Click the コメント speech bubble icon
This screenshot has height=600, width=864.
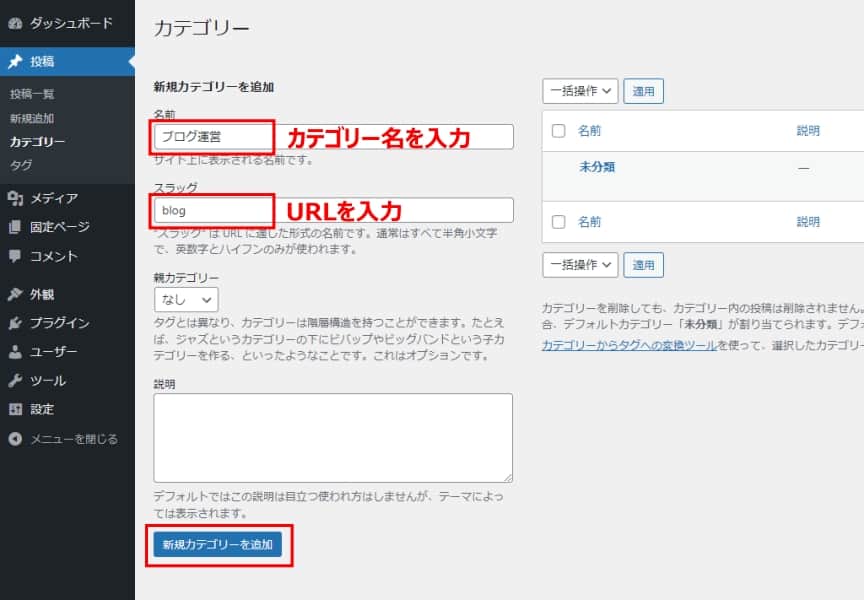click(15, 256)
